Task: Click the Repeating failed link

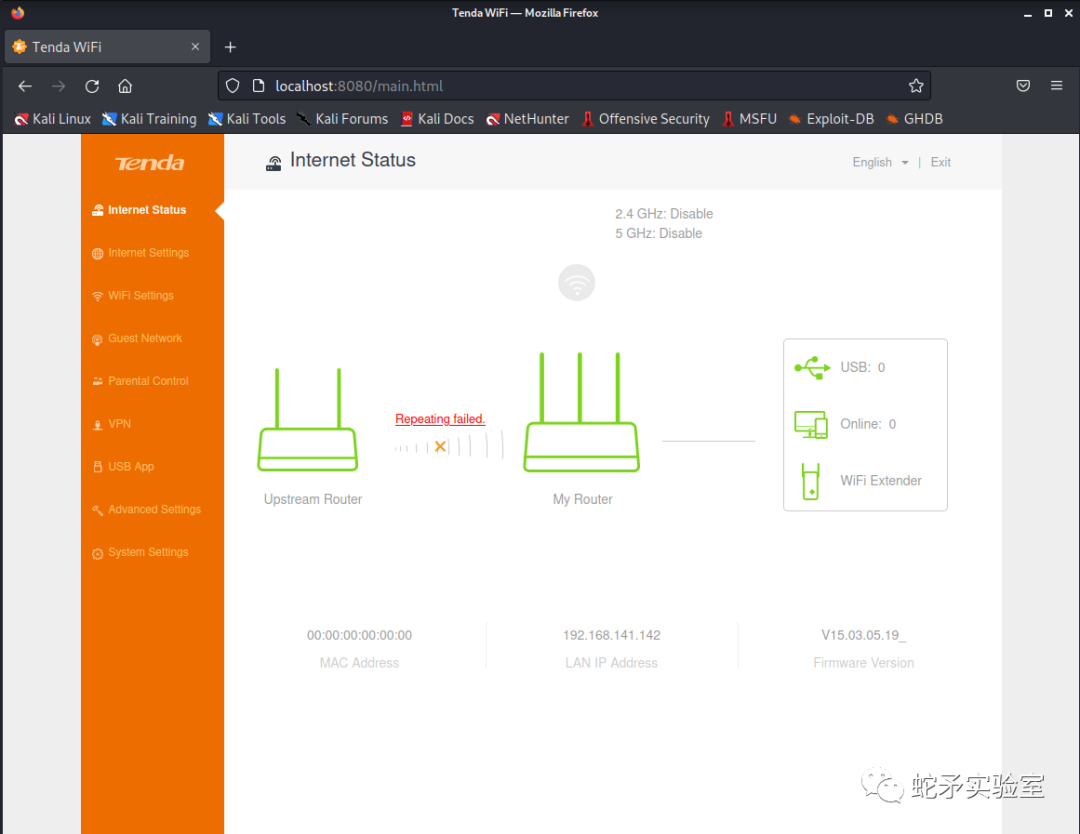Action: (440, 419)
